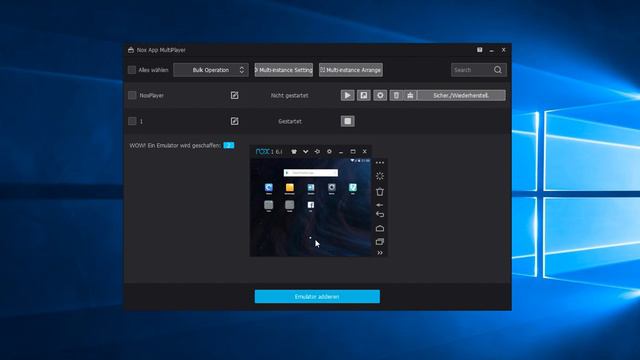This screenshot has height=360, width=640.
Task: Open the first blue app icon in emulator
Action: (269, 187)
